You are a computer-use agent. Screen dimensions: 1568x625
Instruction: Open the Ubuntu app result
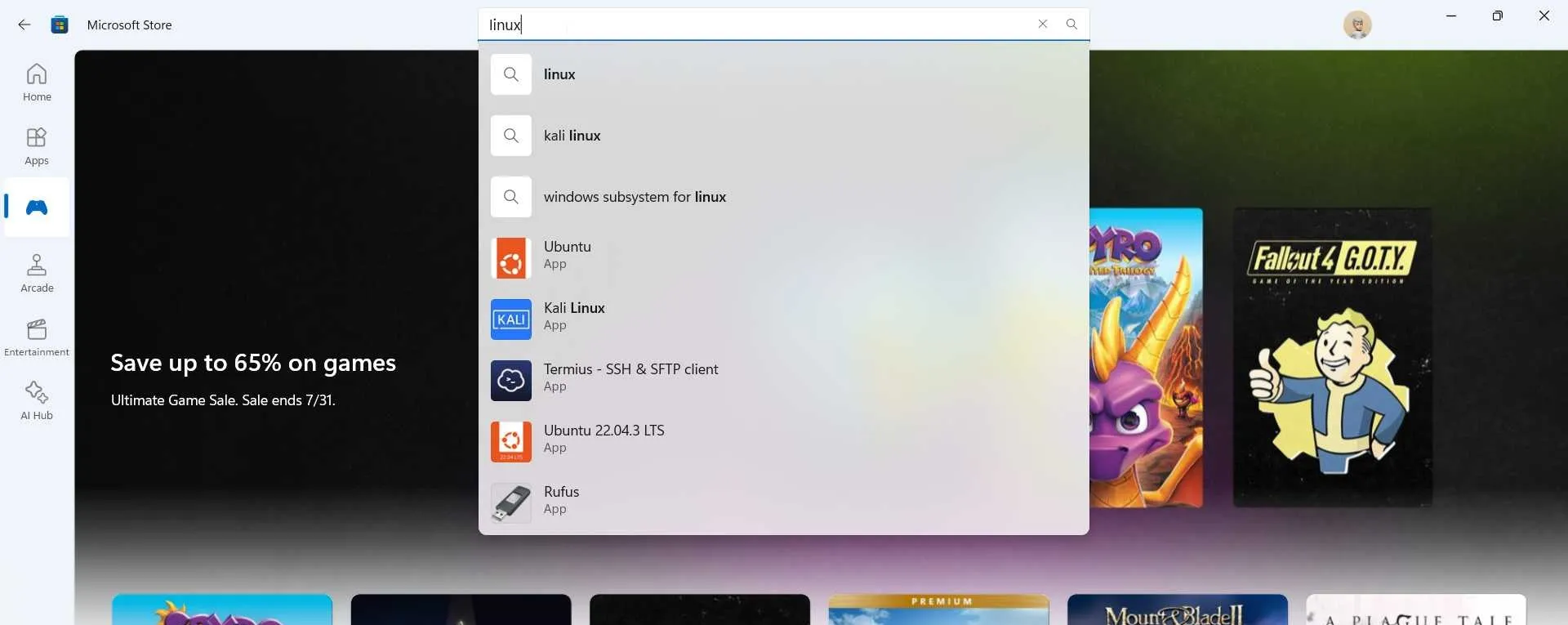tap(783, 258)
